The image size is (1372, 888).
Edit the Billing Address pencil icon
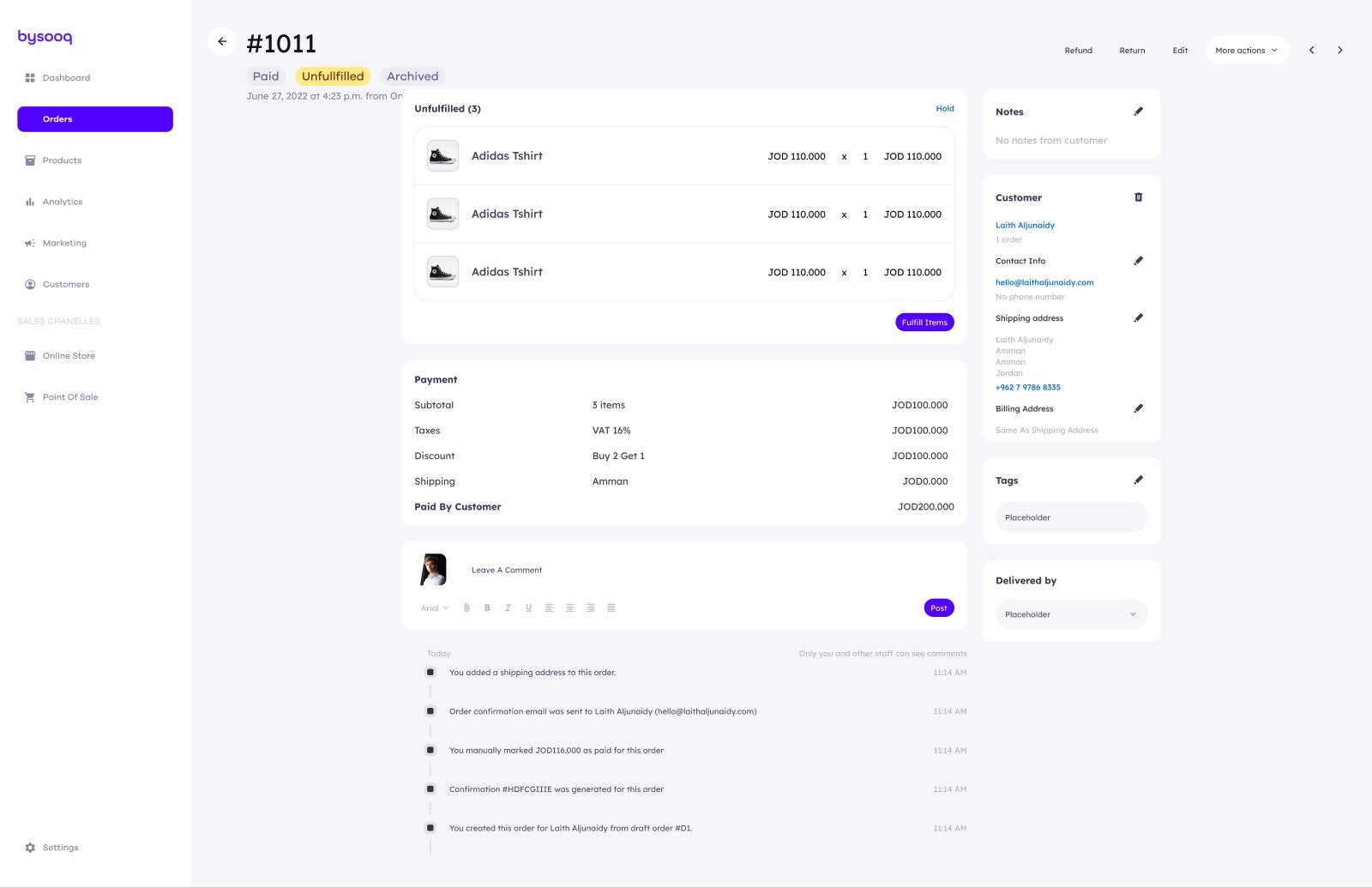1138,408
